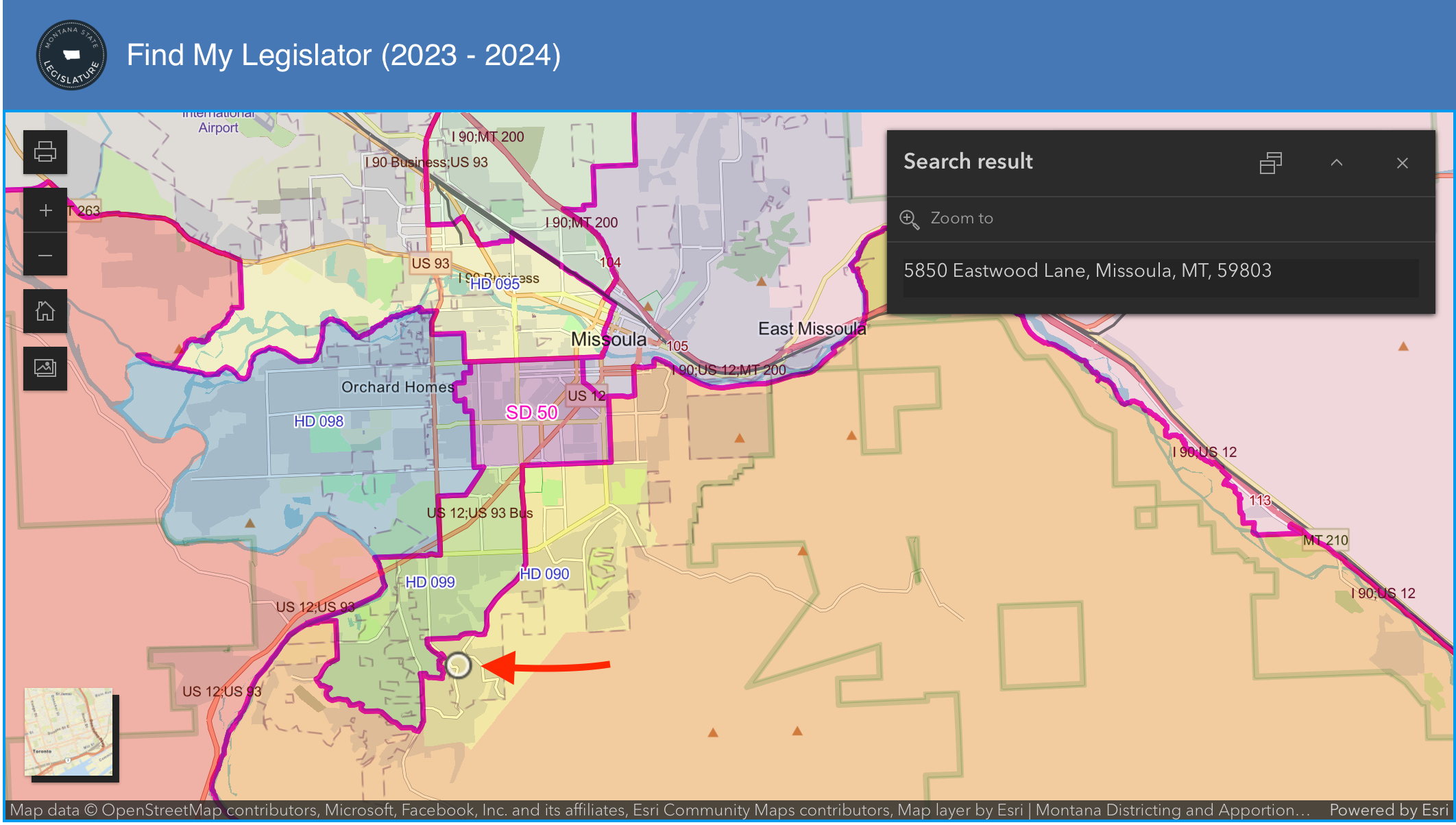
Task: Click the HD 099 district label
Action: [x=430, y=582]
